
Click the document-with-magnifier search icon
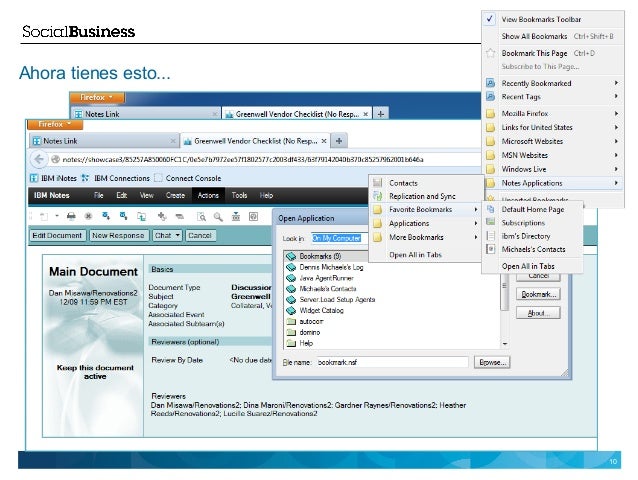(x=201, y=216)
